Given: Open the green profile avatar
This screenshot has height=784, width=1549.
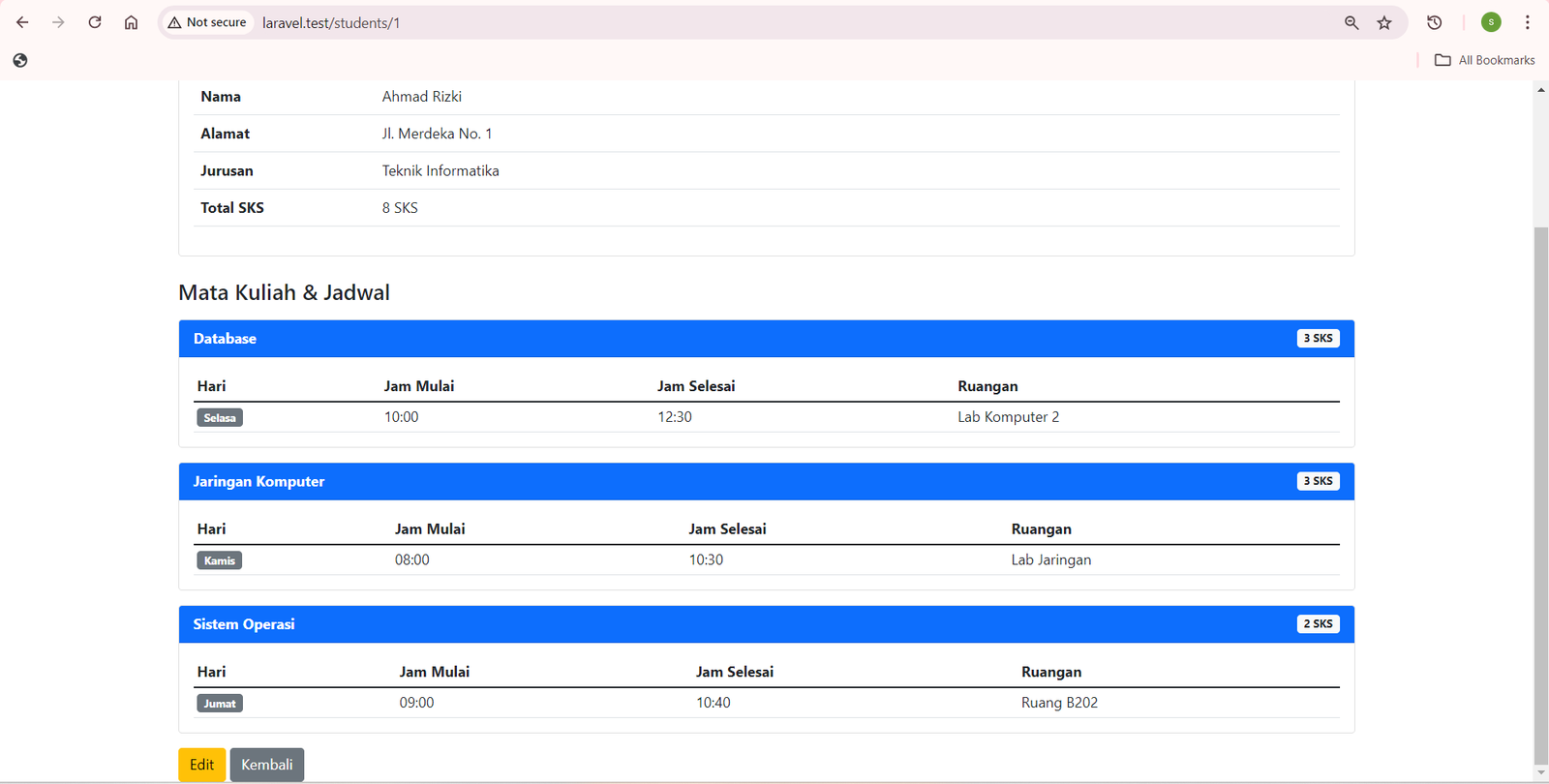Looking at the screenshot, I should coord(1491,22).
